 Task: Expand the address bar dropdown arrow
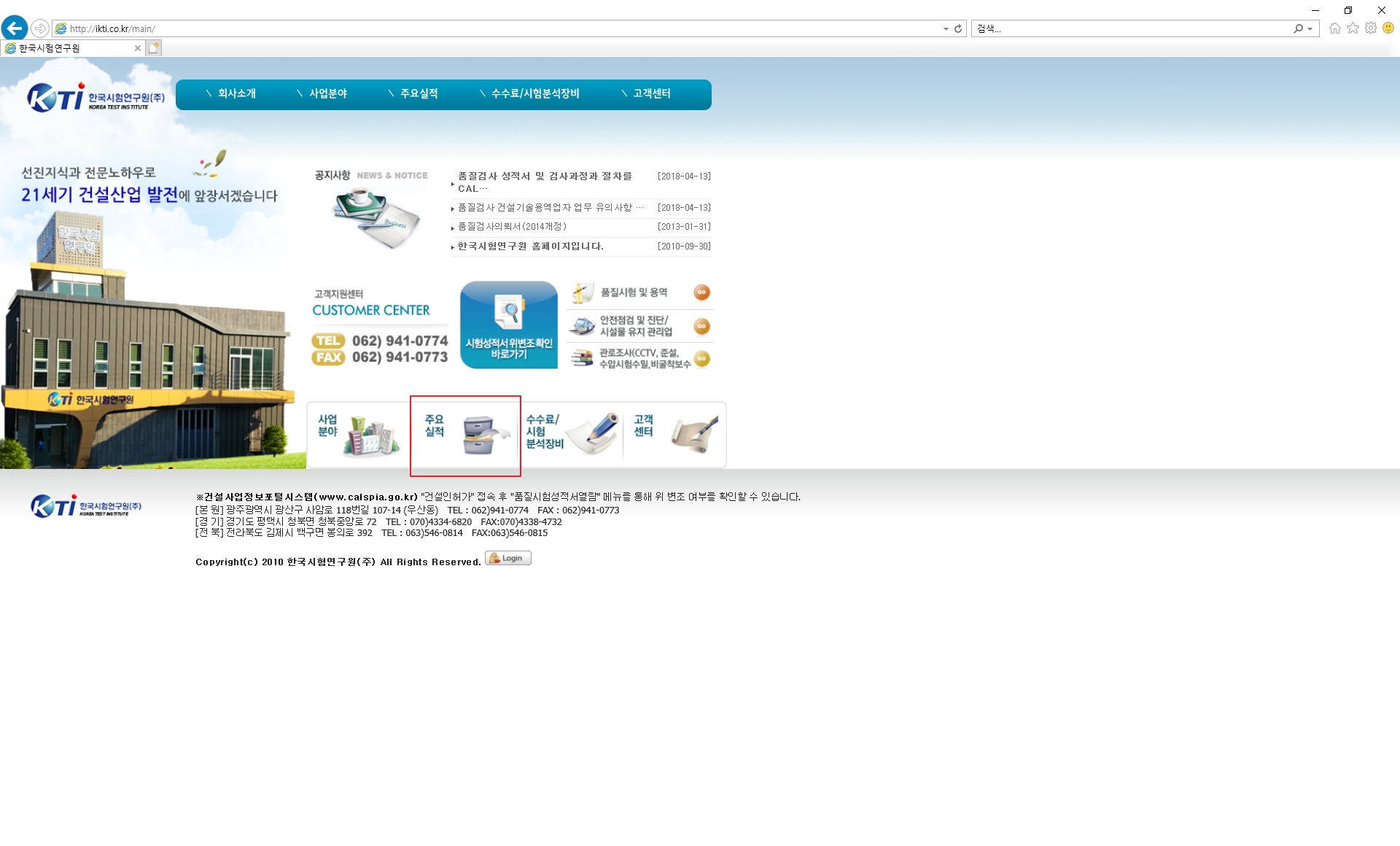946,28
